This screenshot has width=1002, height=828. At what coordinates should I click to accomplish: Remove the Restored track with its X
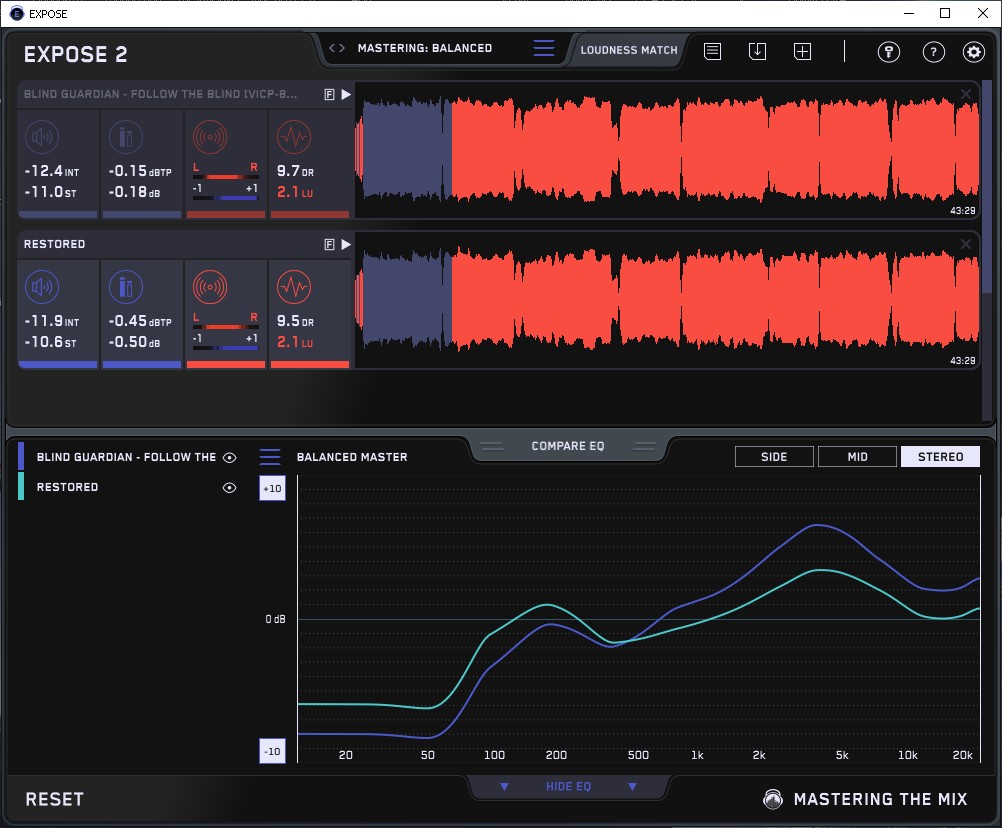(966, 244)
